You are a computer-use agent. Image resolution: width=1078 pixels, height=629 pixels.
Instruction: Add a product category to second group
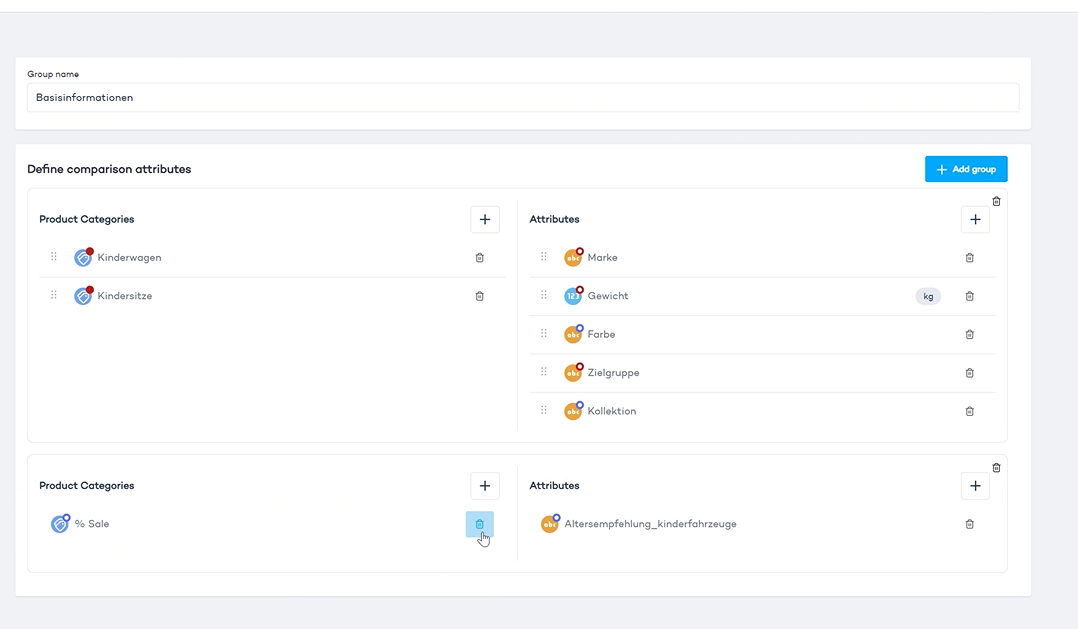tap(485, 486)
